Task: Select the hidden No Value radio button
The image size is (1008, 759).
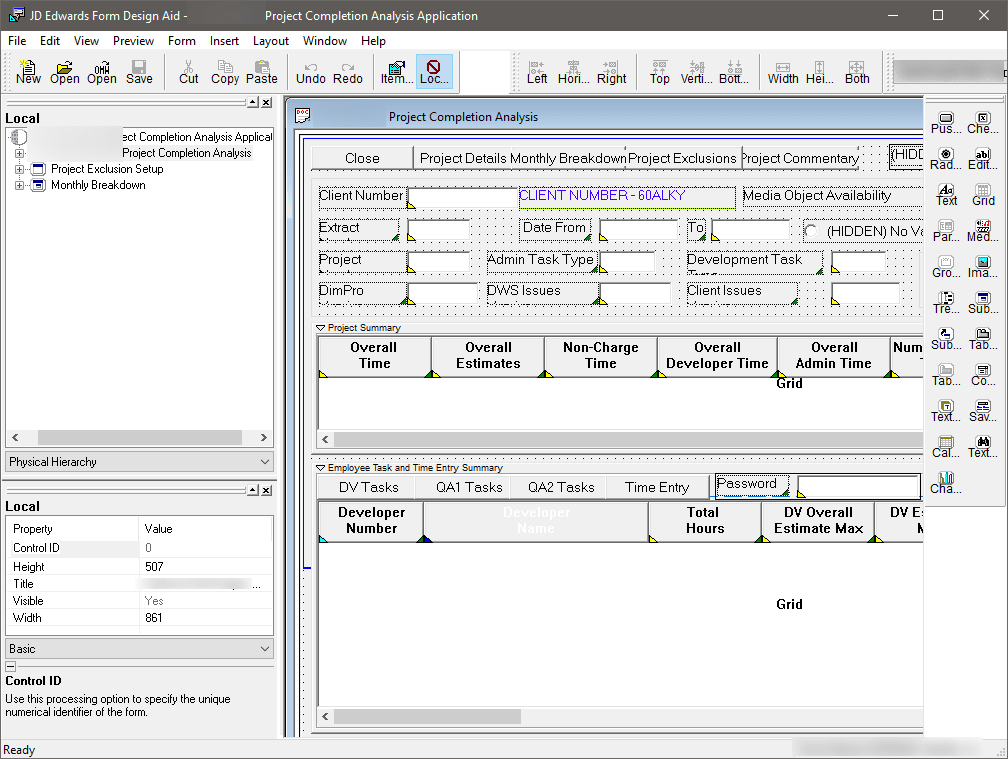Action: point(811,231)
